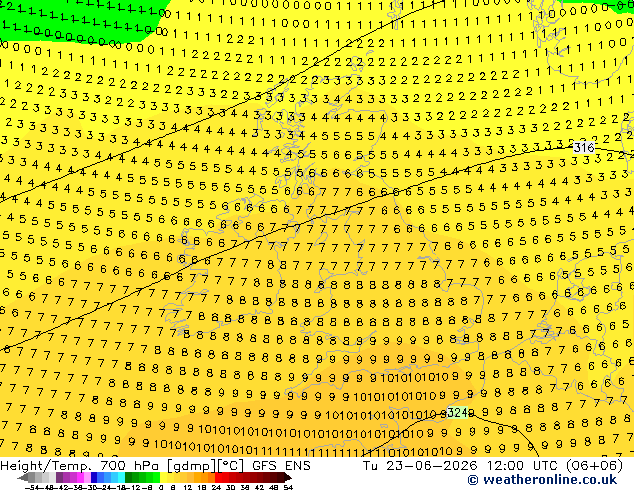Image resolution: width=634 pixels, height=490 pixels.
Task: Click the Height/Temp. 700 hPa title text
Action: pyautogui.click(x=82, y=466)
